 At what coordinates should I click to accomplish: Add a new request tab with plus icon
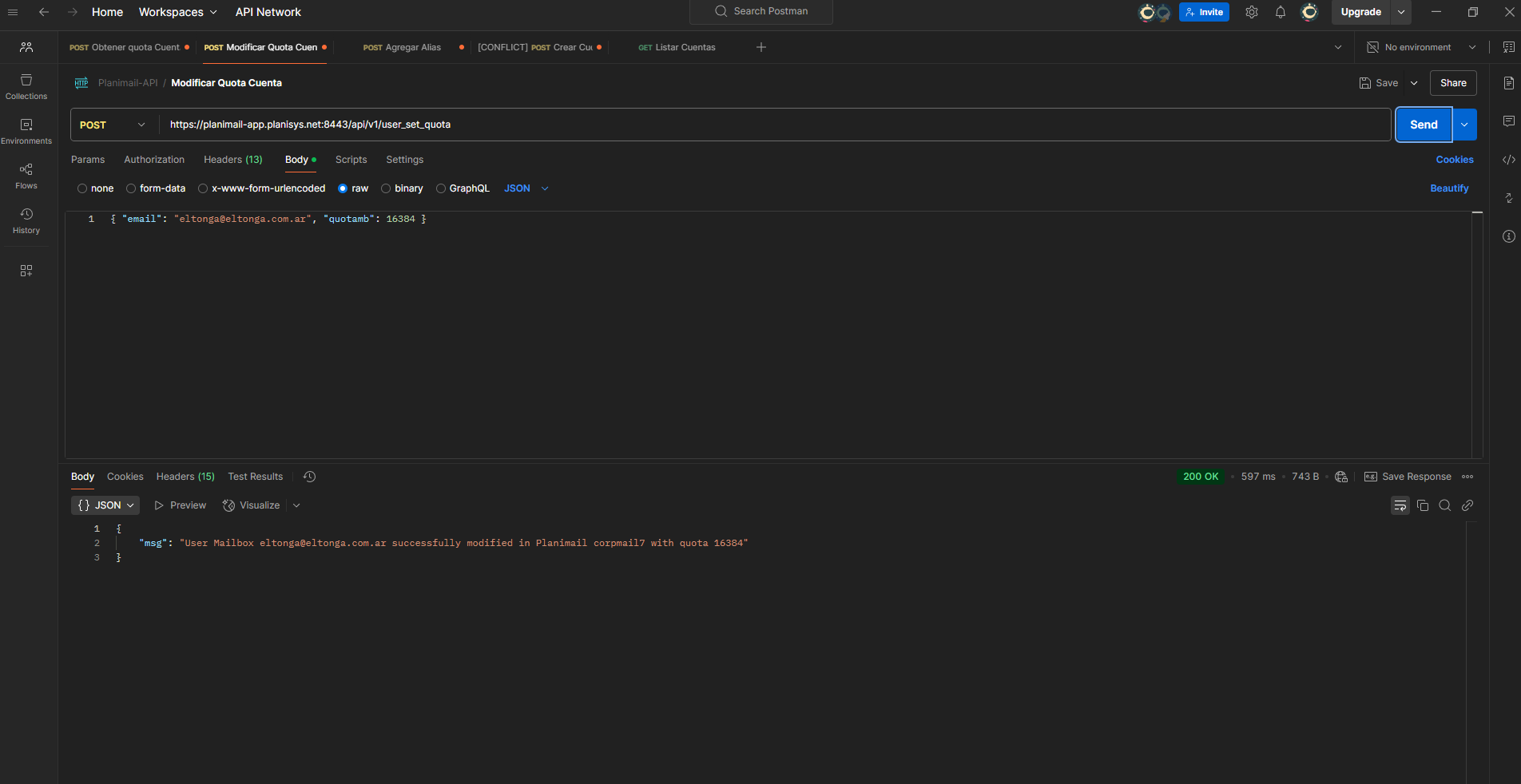(x=761, y=47)
